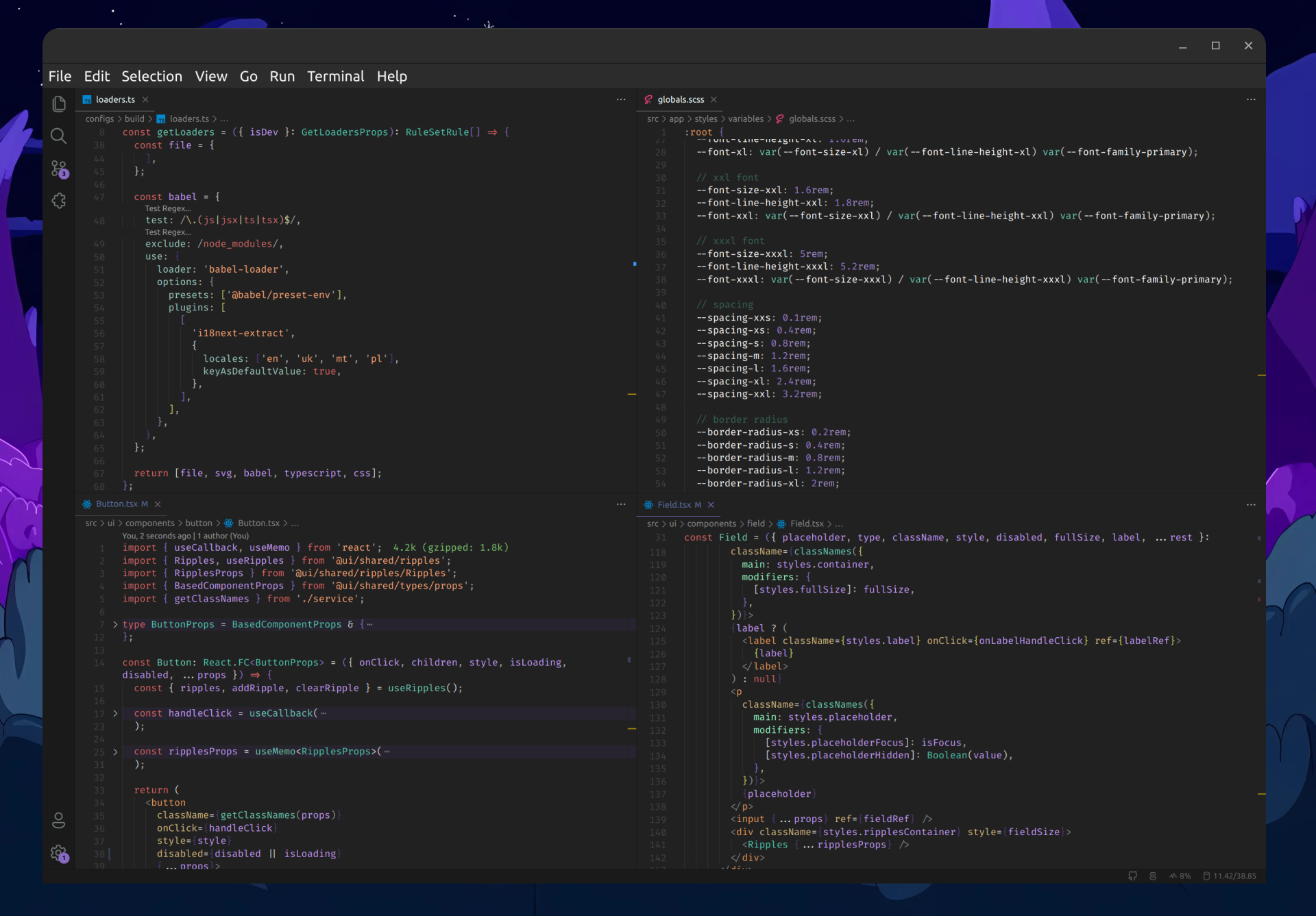This screenshot has width=1316, height=916.
Task: Click the React icon on Field.tsx tab
Action: 648,504
